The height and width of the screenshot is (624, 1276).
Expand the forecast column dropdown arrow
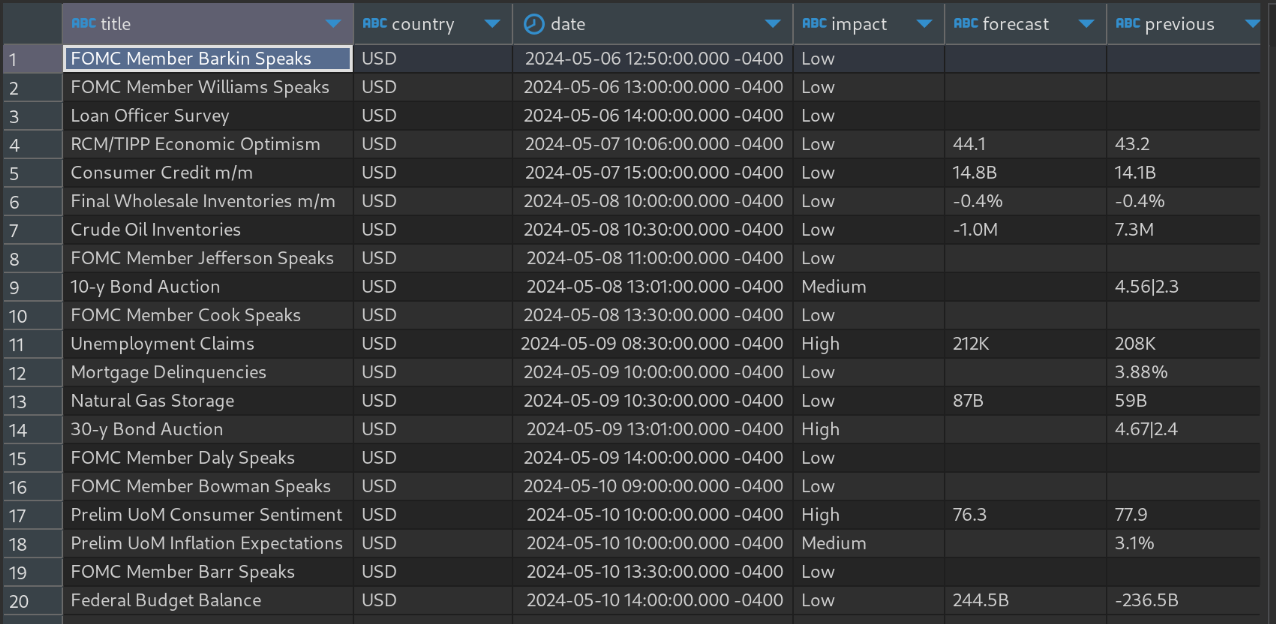1086,24
